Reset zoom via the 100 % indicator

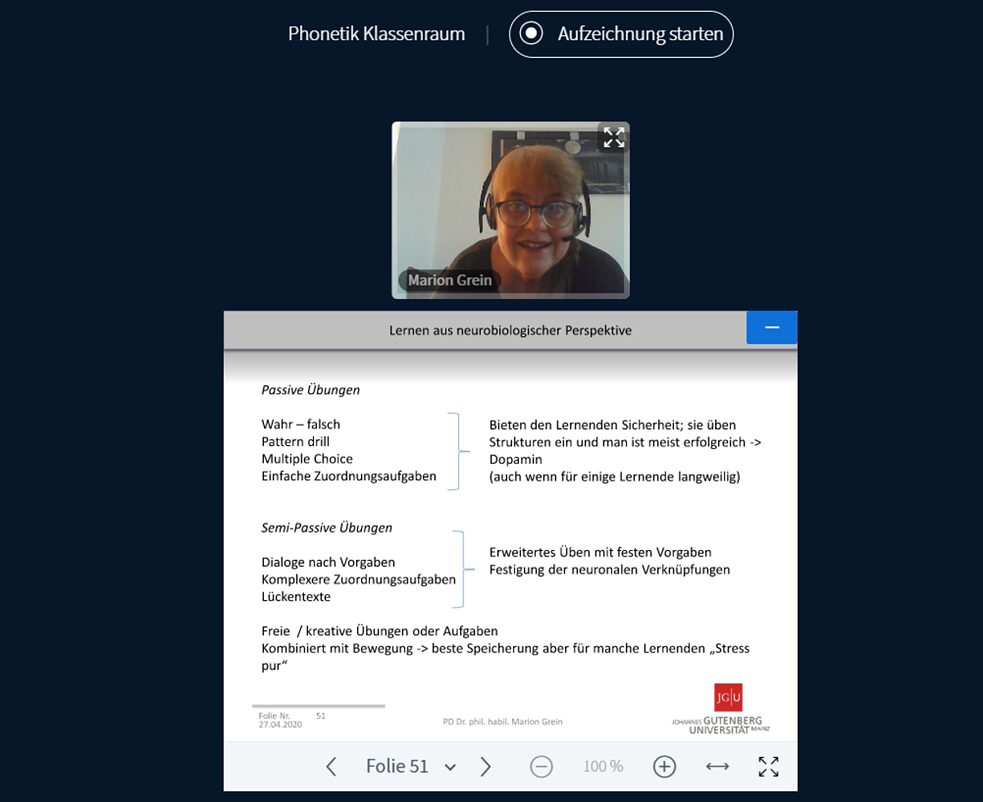603,767
